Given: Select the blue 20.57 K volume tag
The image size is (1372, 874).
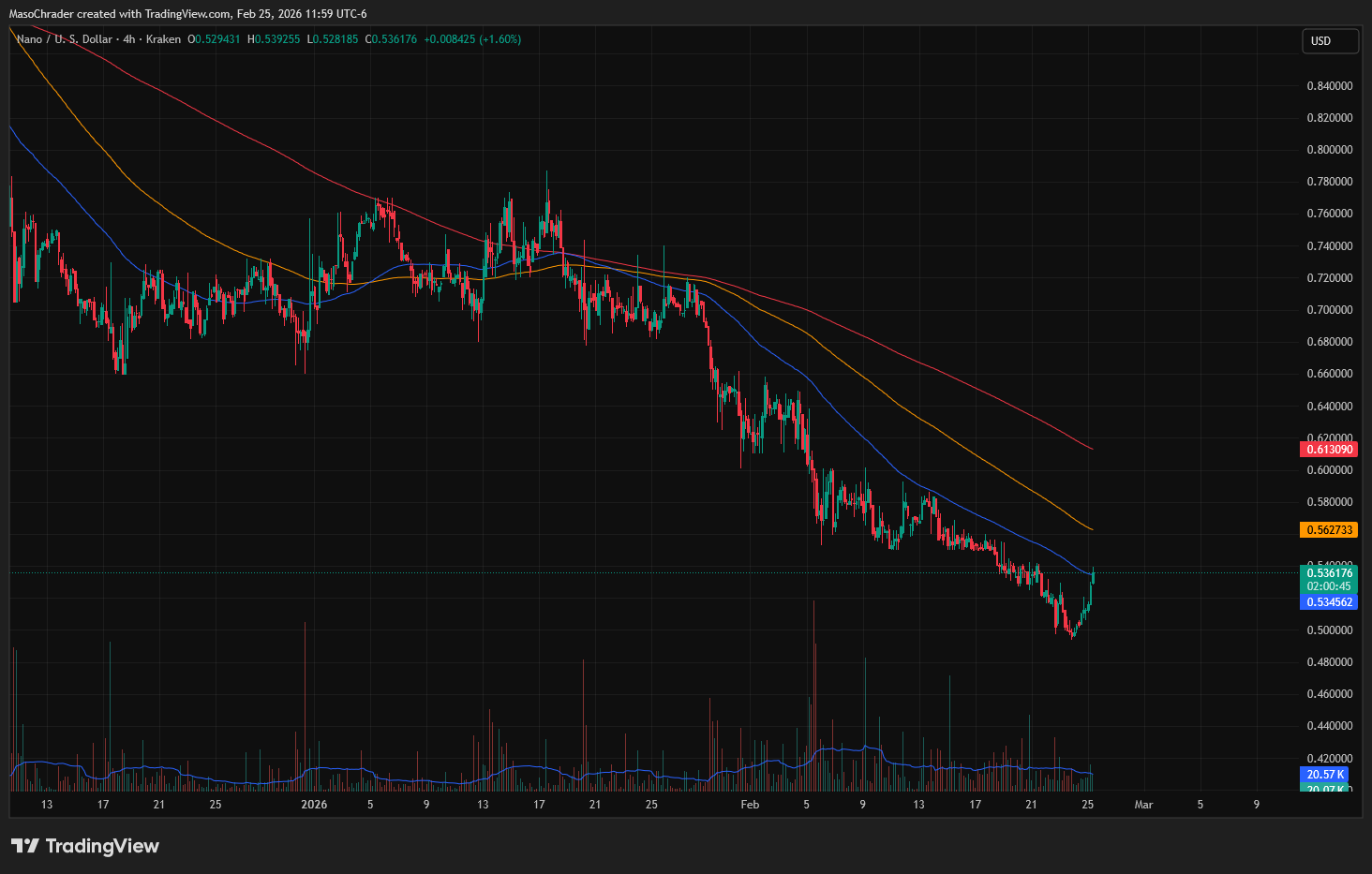Looking at the screenshot, I should pos(1326,775).
